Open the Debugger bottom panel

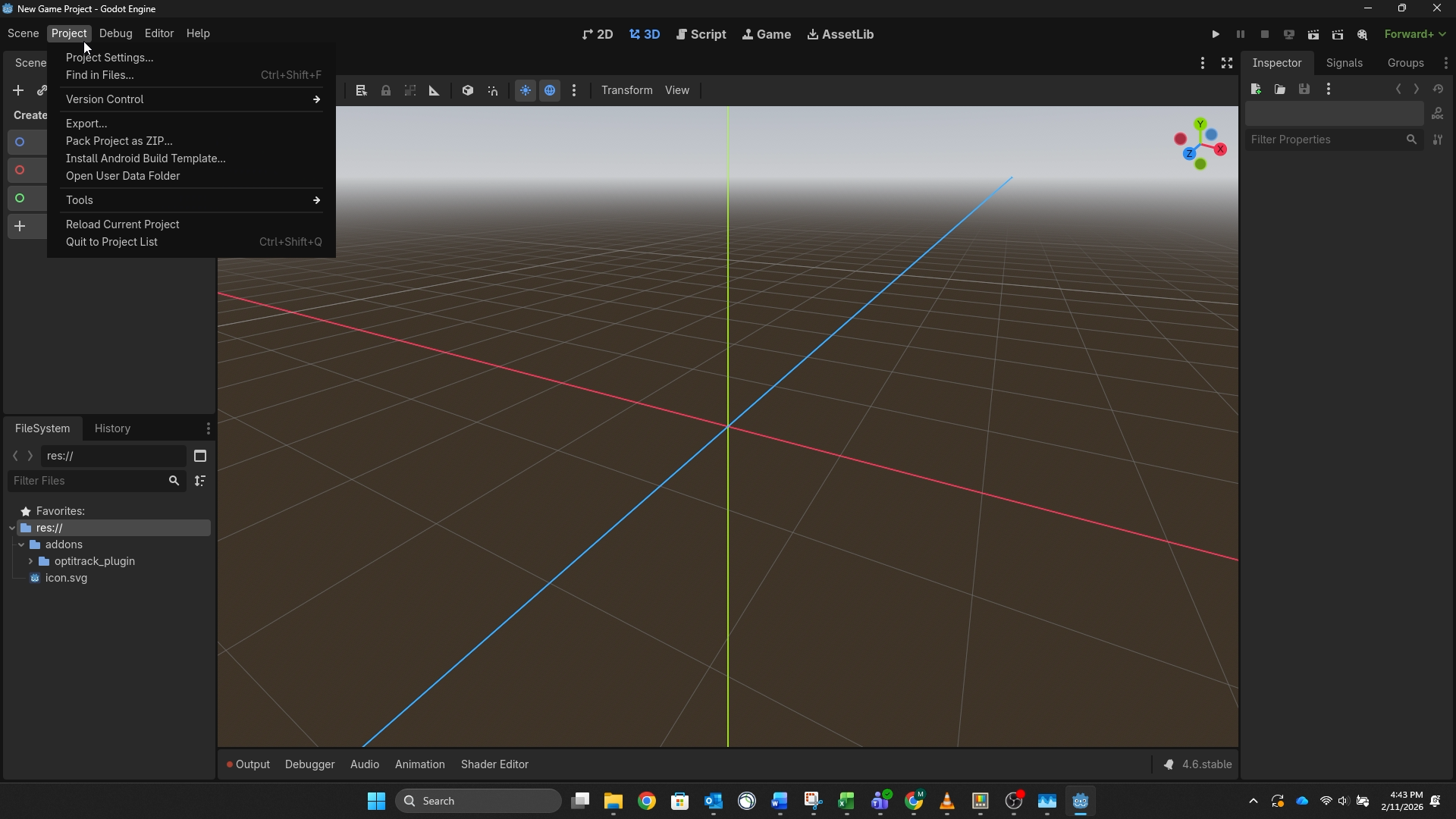tap(309, 764)
